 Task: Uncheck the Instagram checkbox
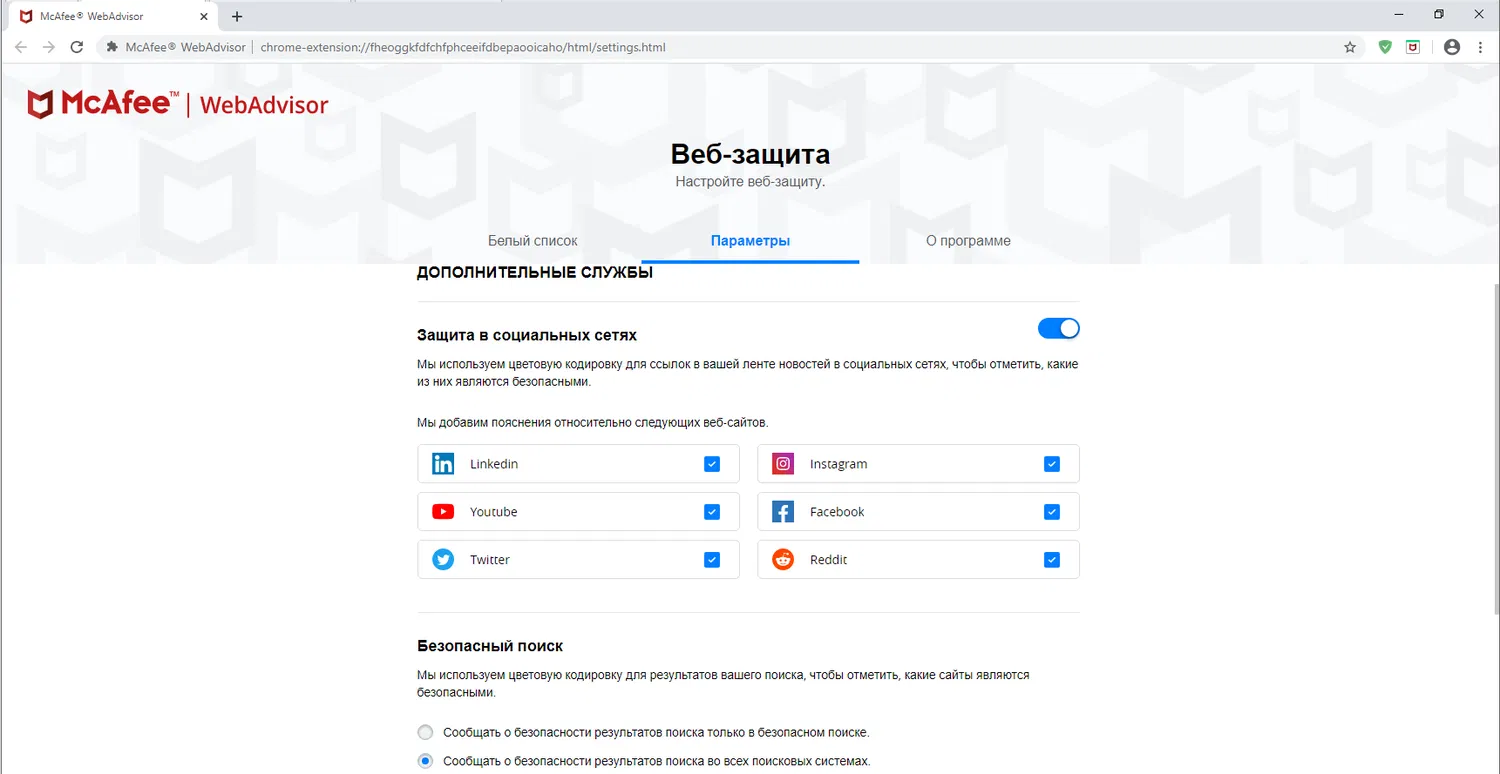tap(1052, 464)
